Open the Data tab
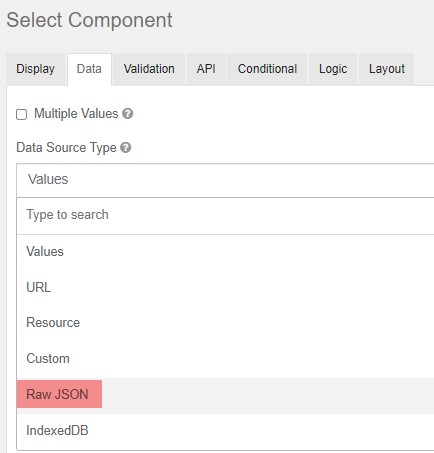 89,69
